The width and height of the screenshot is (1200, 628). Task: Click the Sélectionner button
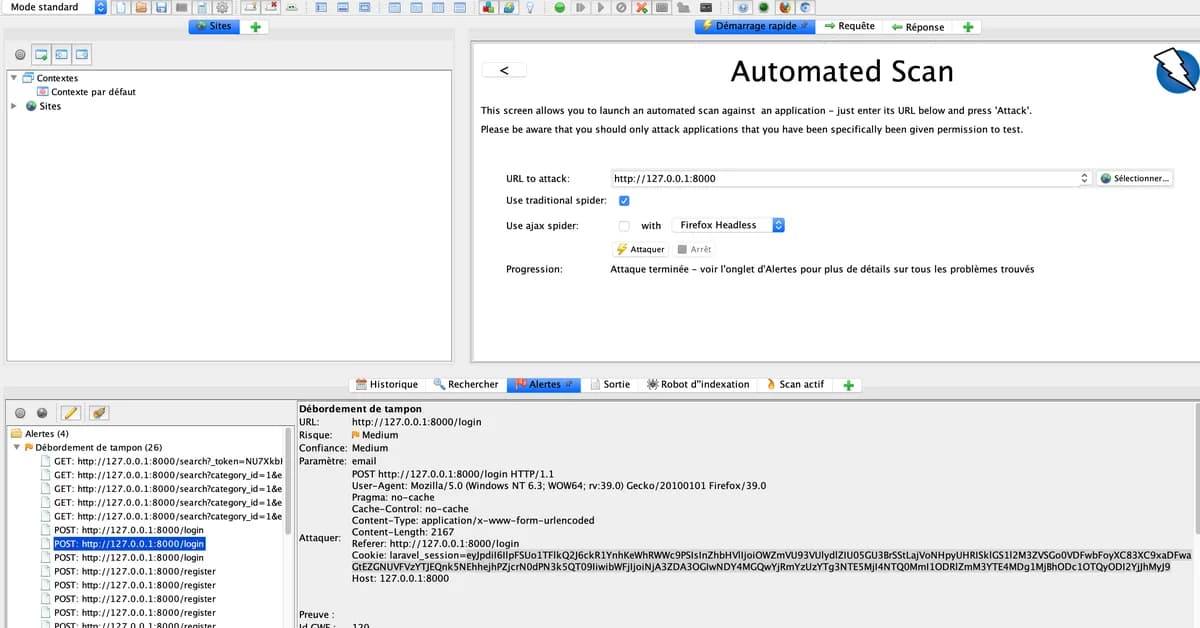pyautogui.click(x=1136, y=177)
